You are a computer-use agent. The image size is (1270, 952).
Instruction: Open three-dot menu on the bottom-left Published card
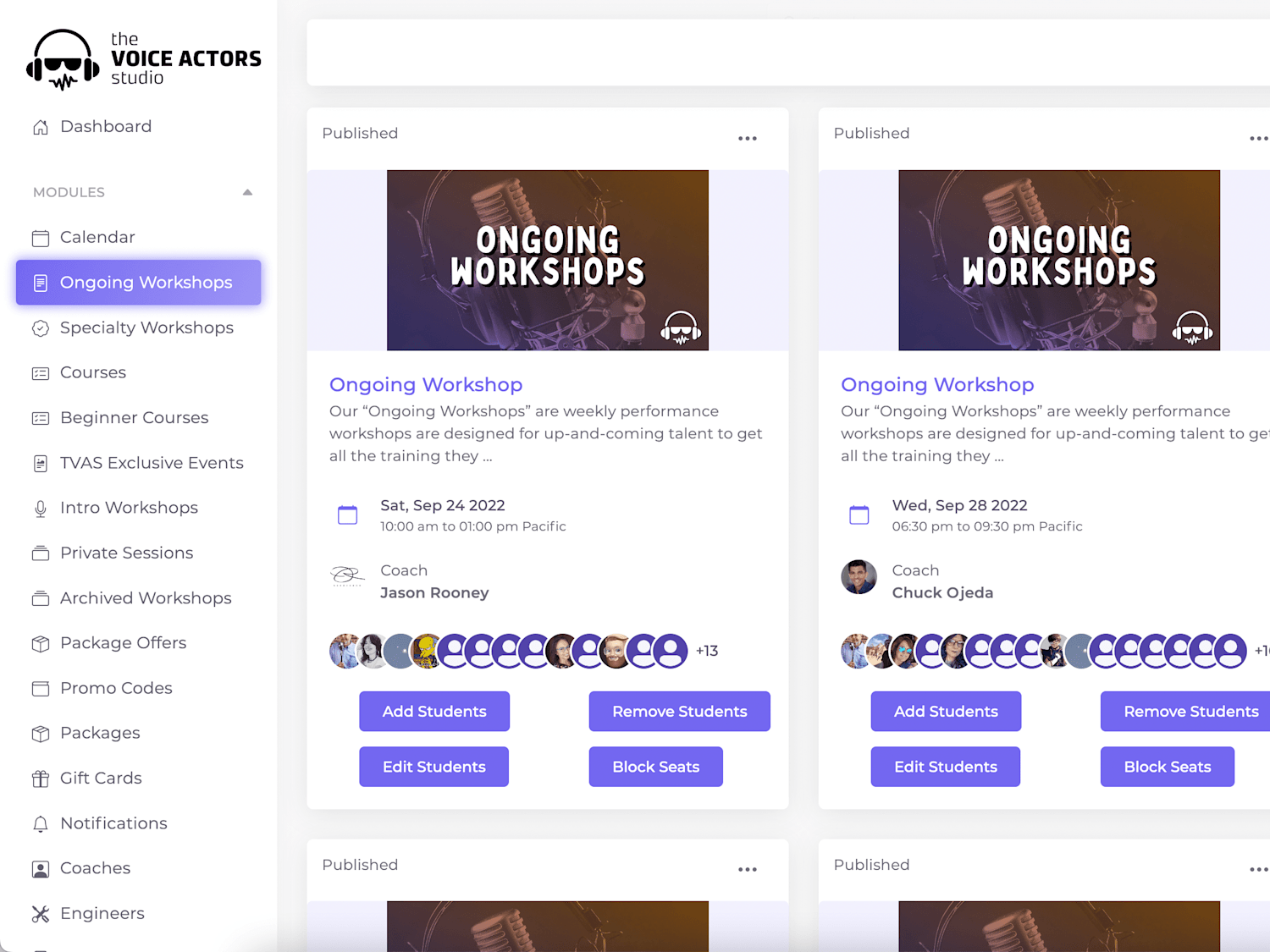click(x=747, y=870)
